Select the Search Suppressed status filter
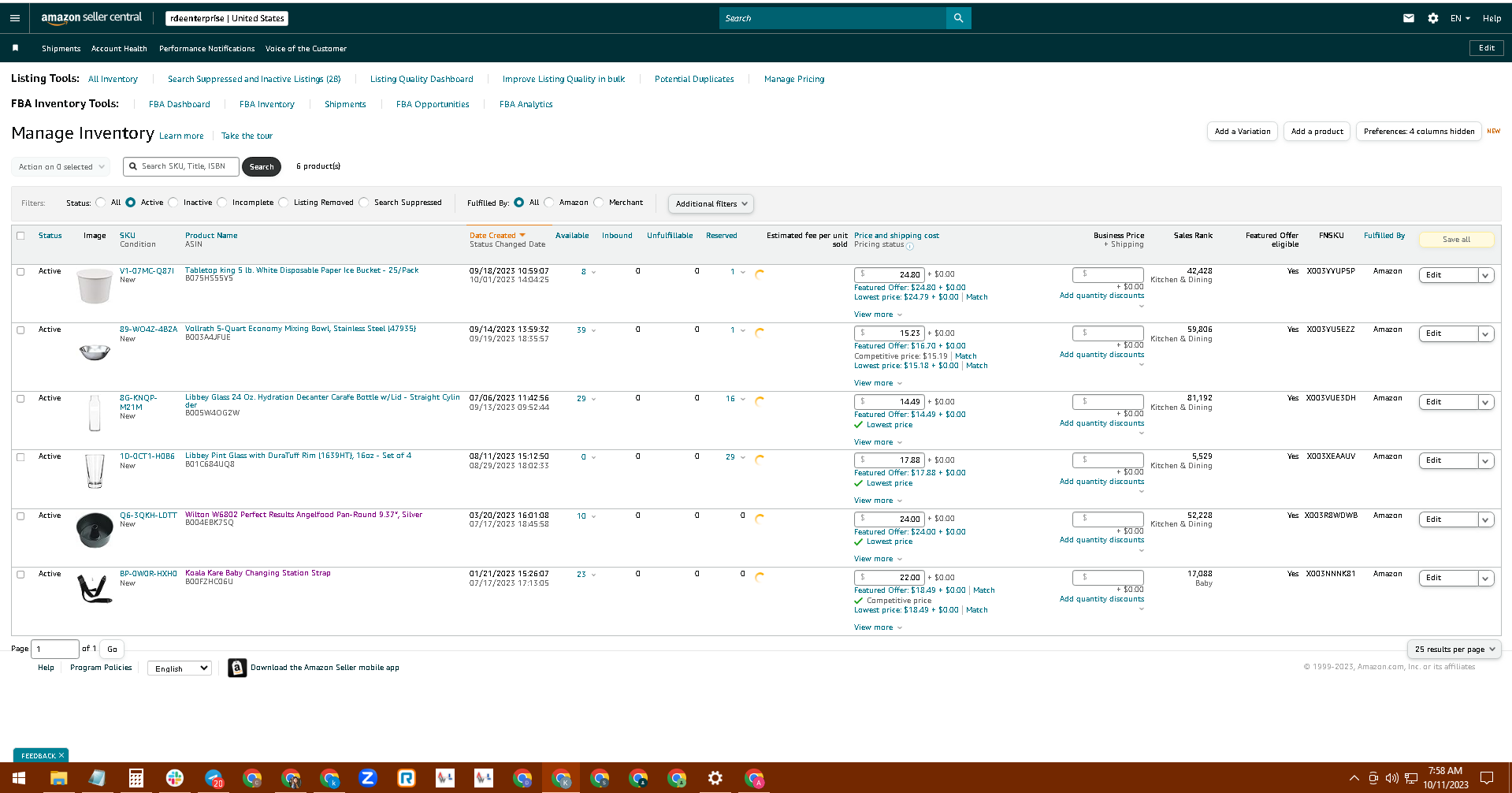This screenshot has height=793, width=1512. 364,203
